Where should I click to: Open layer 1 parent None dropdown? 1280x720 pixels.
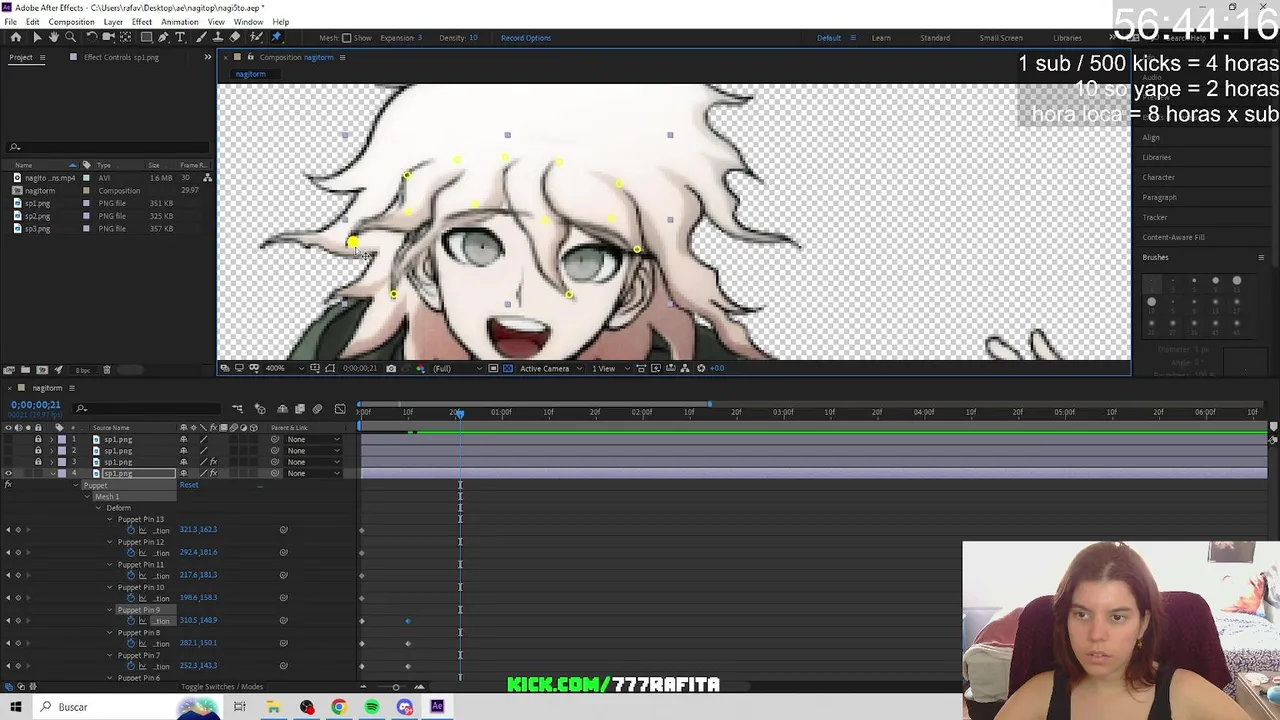[x=312, y=439]
